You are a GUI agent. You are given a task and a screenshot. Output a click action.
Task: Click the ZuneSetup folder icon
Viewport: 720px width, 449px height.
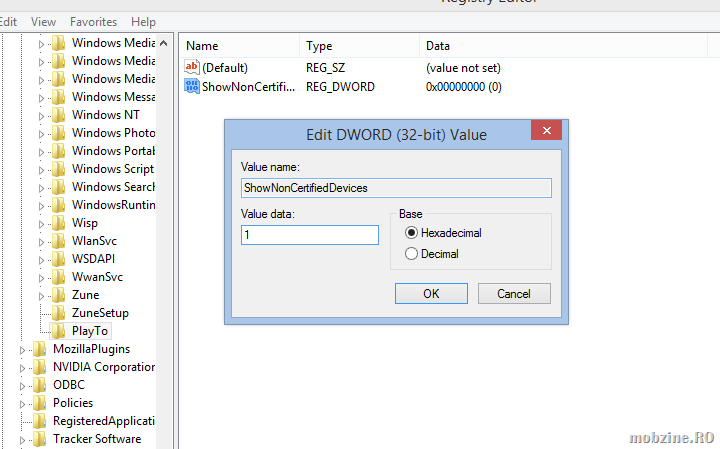click(x=58, y=313)
